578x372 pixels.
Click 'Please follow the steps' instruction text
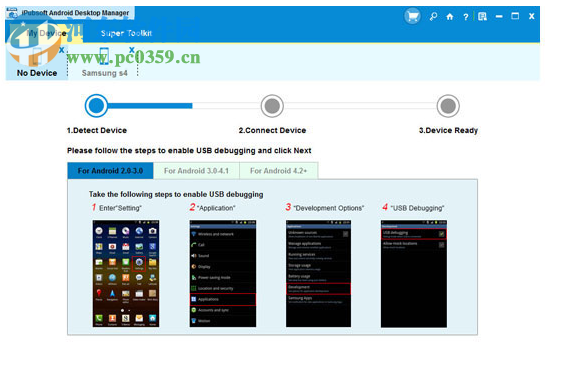pos(189,150)
